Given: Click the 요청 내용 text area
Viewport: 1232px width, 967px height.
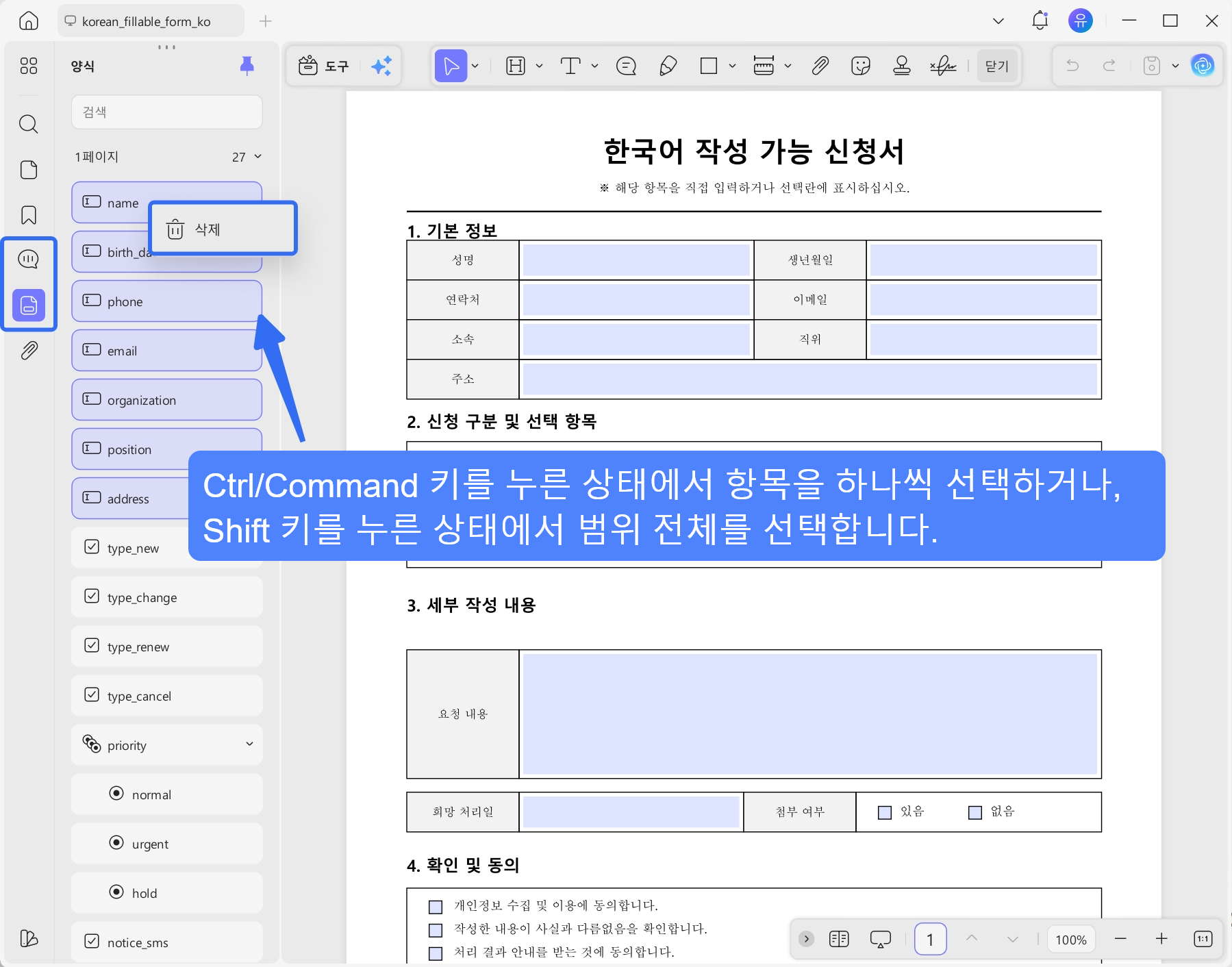Looking at the screenshot, I should pyautogui.click(x=810, y=714).
